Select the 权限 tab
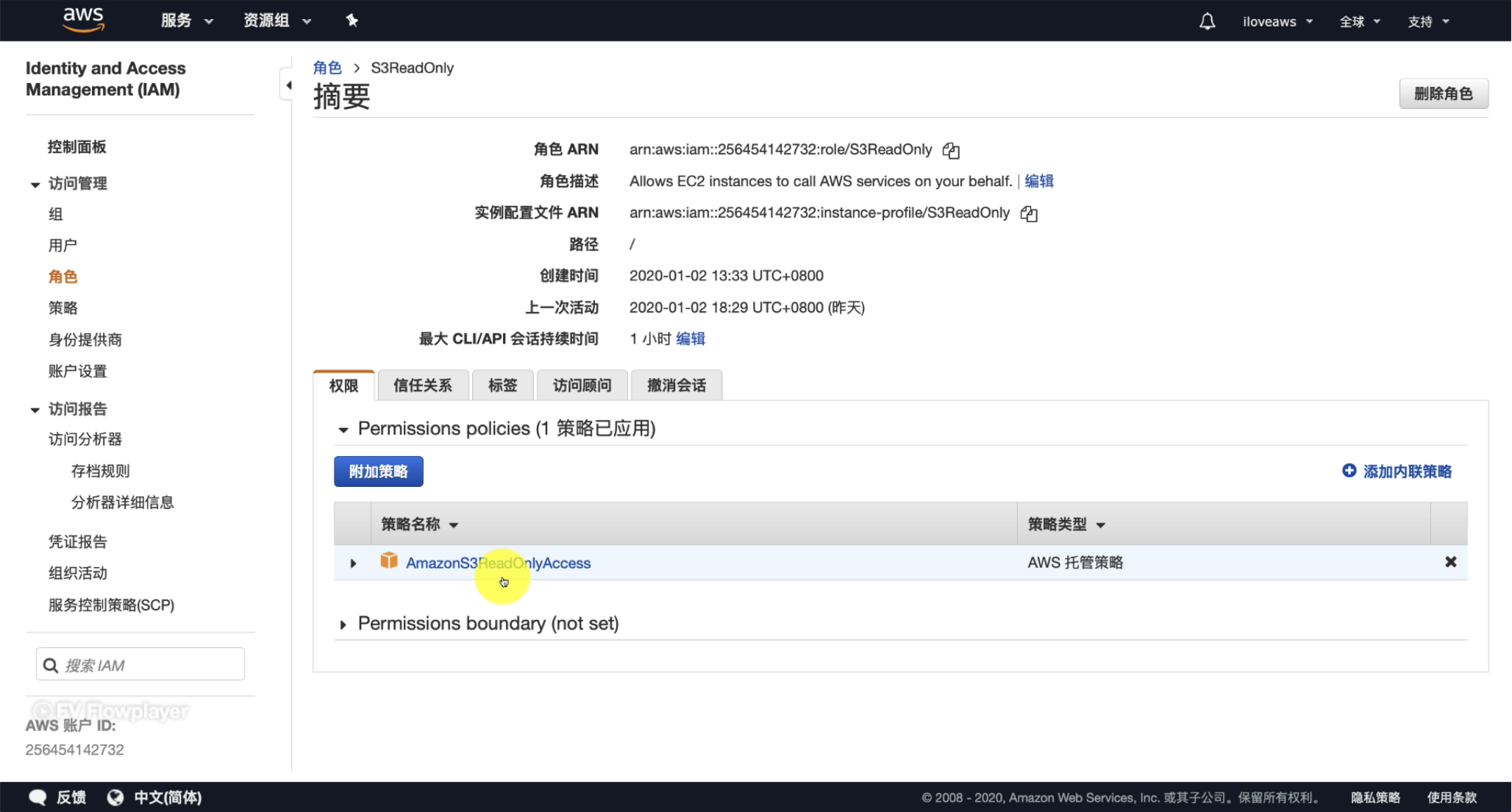Screen dimensions: 1512x812 point(343,385)
